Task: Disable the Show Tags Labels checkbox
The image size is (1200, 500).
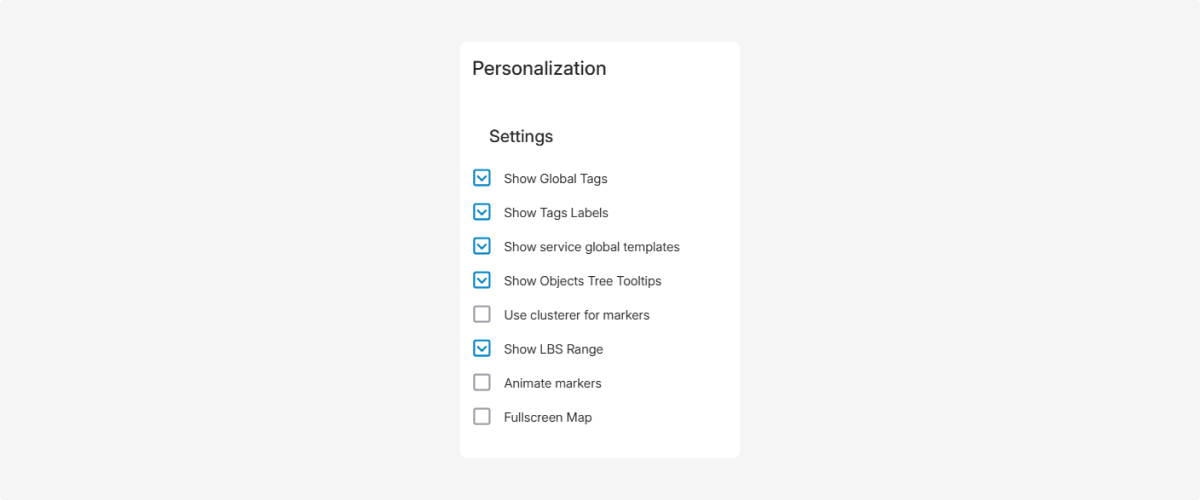Action: pos(482,212)
